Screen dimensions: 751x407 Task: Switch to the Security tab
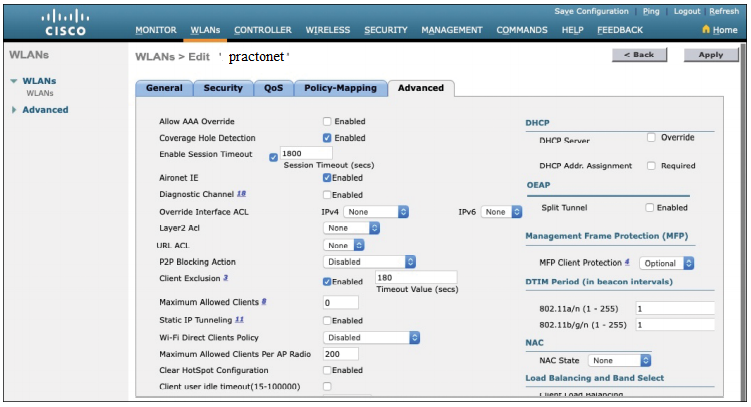[223, 88]
